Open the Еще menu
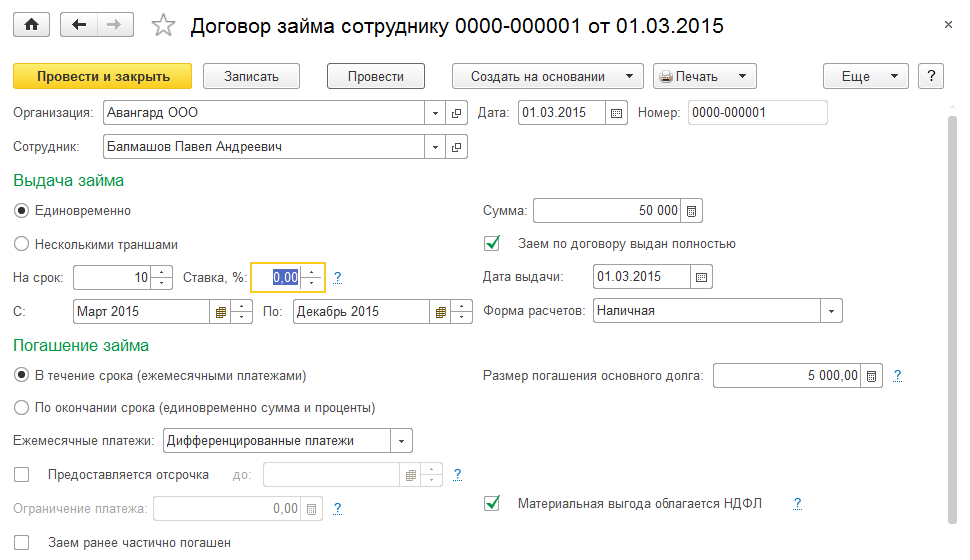Viewport: 970px width, 560px height. point(864,76)
